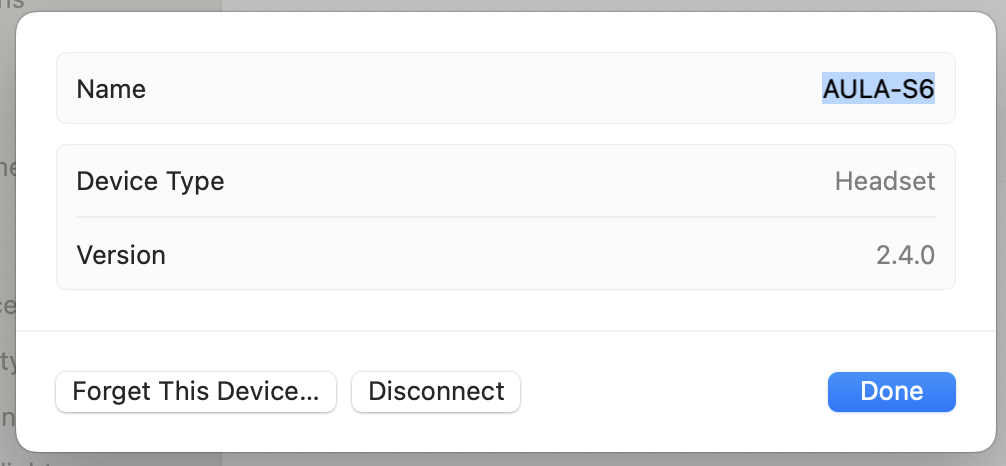Click the horizontal separator above the buttons
Viewport: 1006px width, 466px height.
(505, 330)
